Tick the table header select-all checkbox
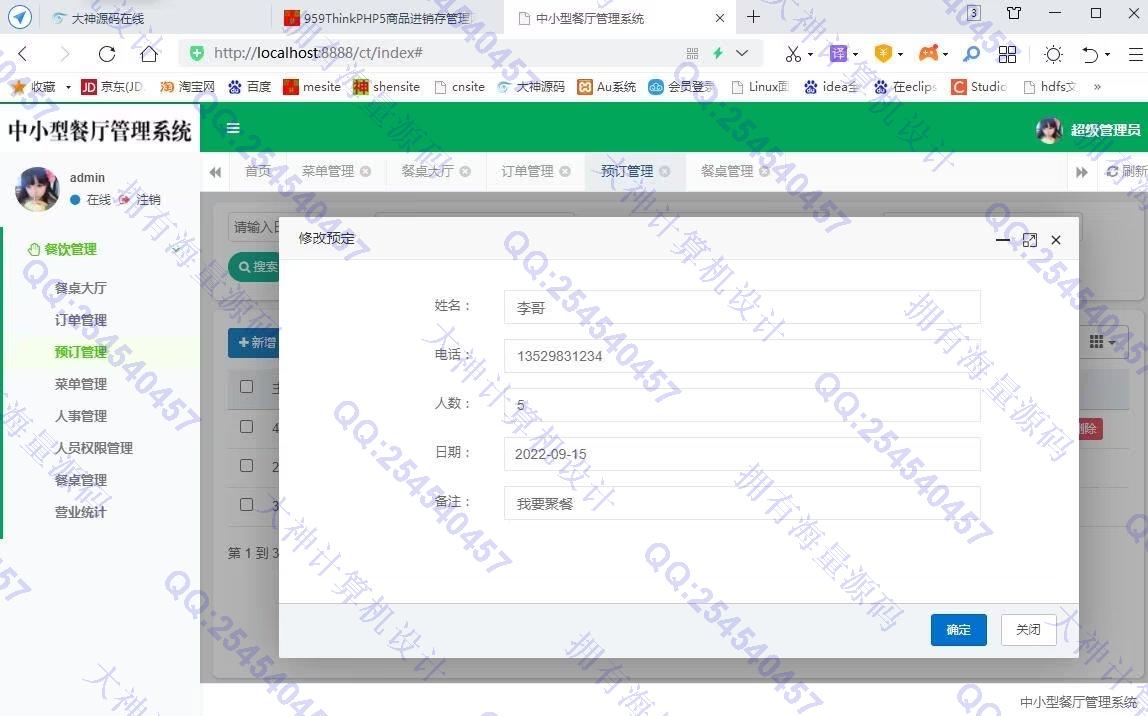1148x716 pixels. point(247,387)
